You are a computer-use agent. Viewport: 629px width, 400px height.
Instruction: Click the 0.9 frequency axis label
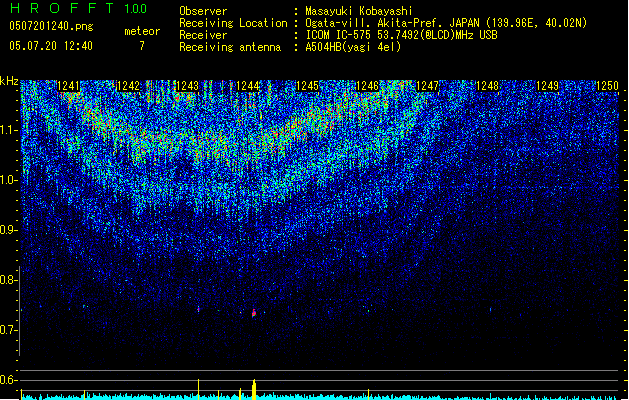[7, 230]
